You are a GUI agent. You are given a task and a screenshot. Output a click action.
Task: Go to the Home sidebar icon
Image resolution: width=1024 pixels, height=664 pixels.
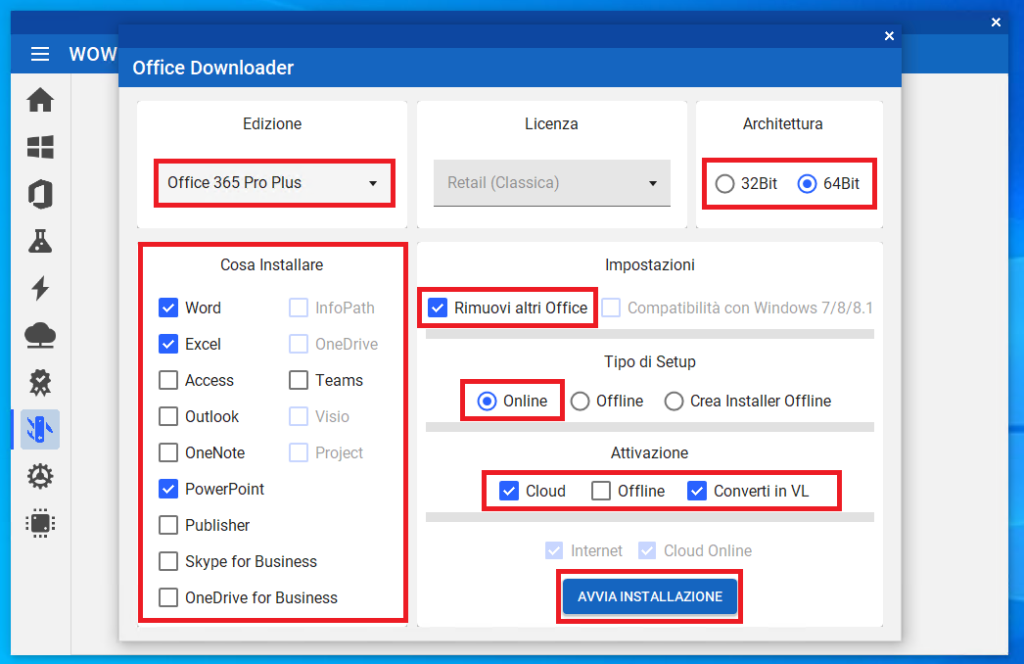click(40, 100)
